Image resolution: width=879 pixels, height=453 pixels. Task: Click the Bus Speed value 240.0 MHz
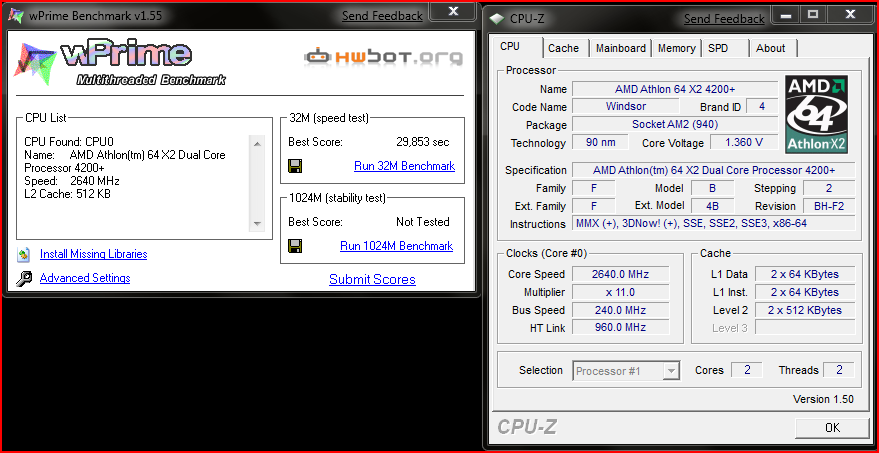(620, 310)
